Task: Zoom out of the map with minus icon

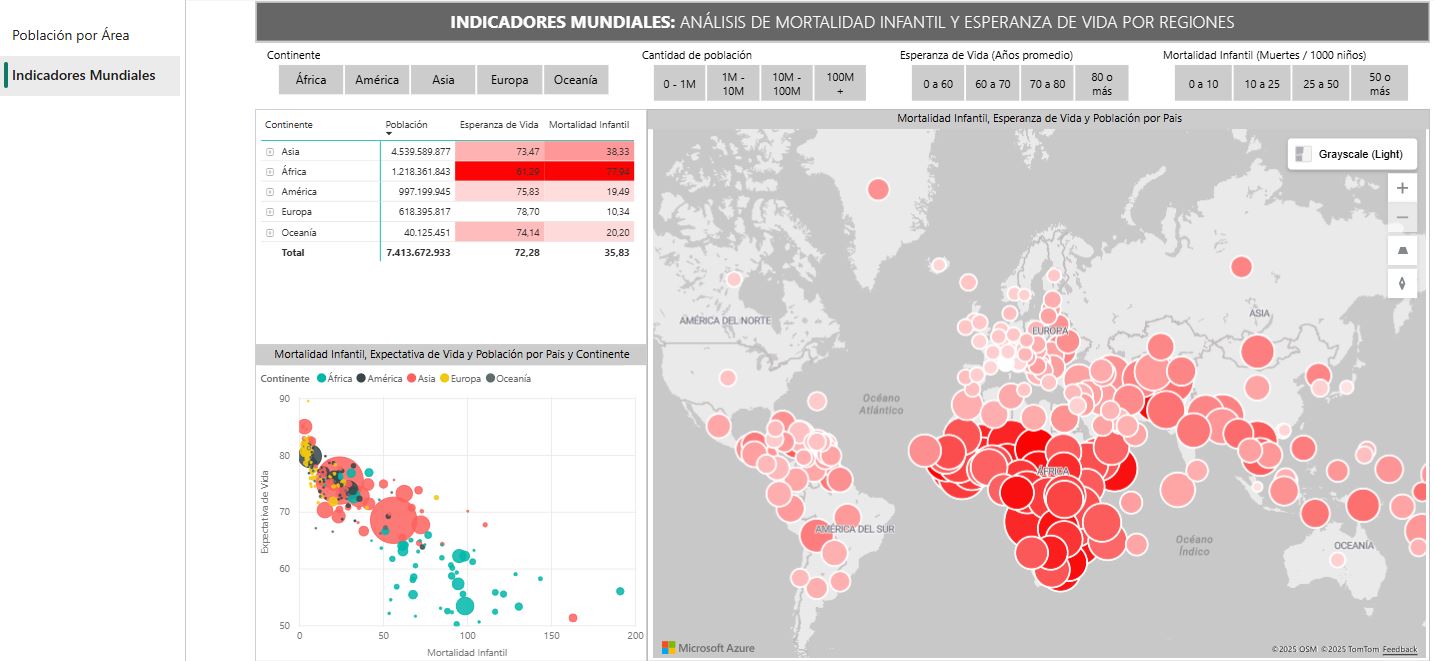Action: point(1402,218)
